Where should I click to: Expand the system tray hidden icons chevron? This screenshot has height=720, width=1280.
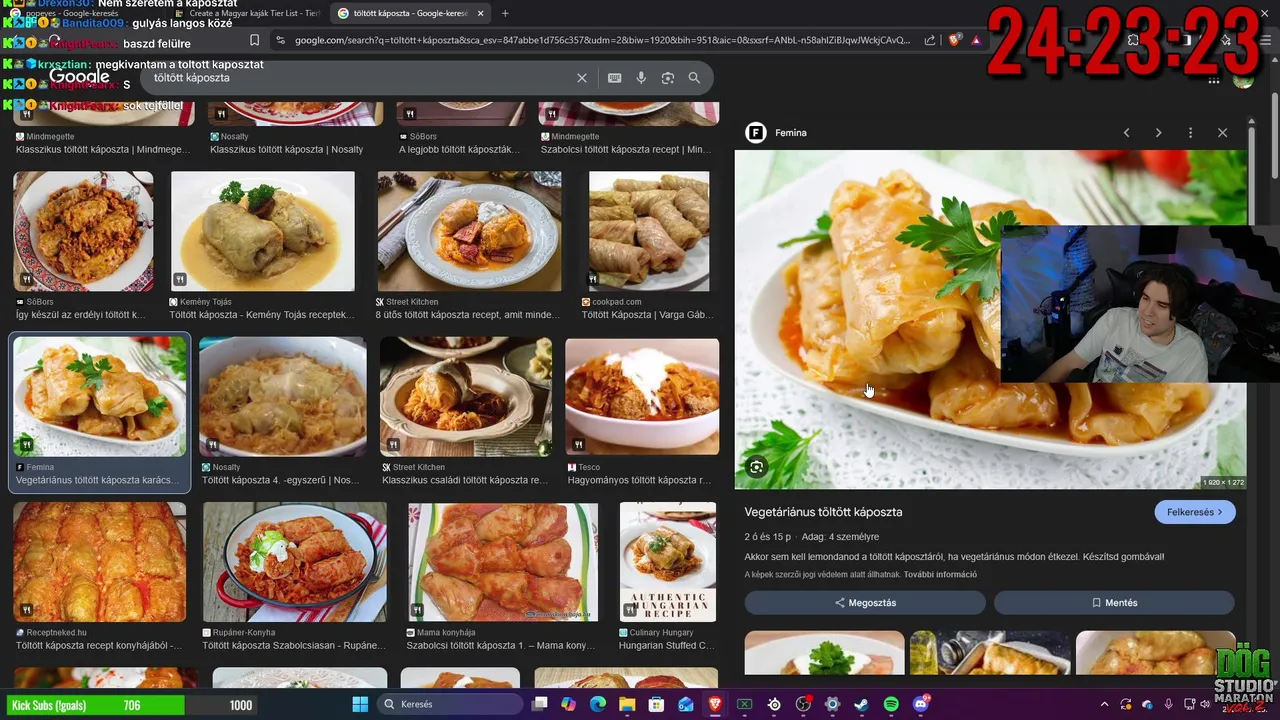coord(1104,704)
